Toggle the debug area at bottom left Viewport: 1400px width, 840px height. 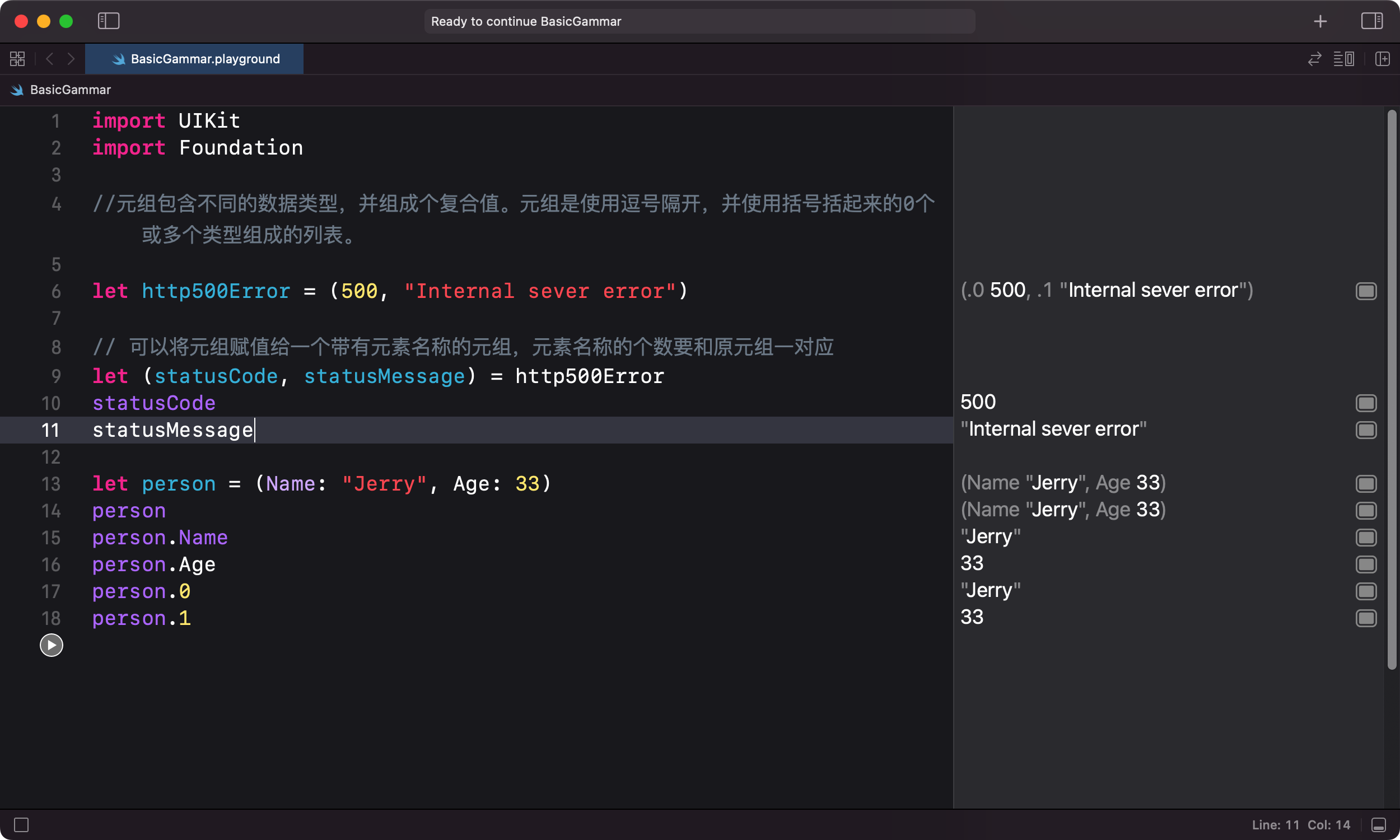point(21,825)
